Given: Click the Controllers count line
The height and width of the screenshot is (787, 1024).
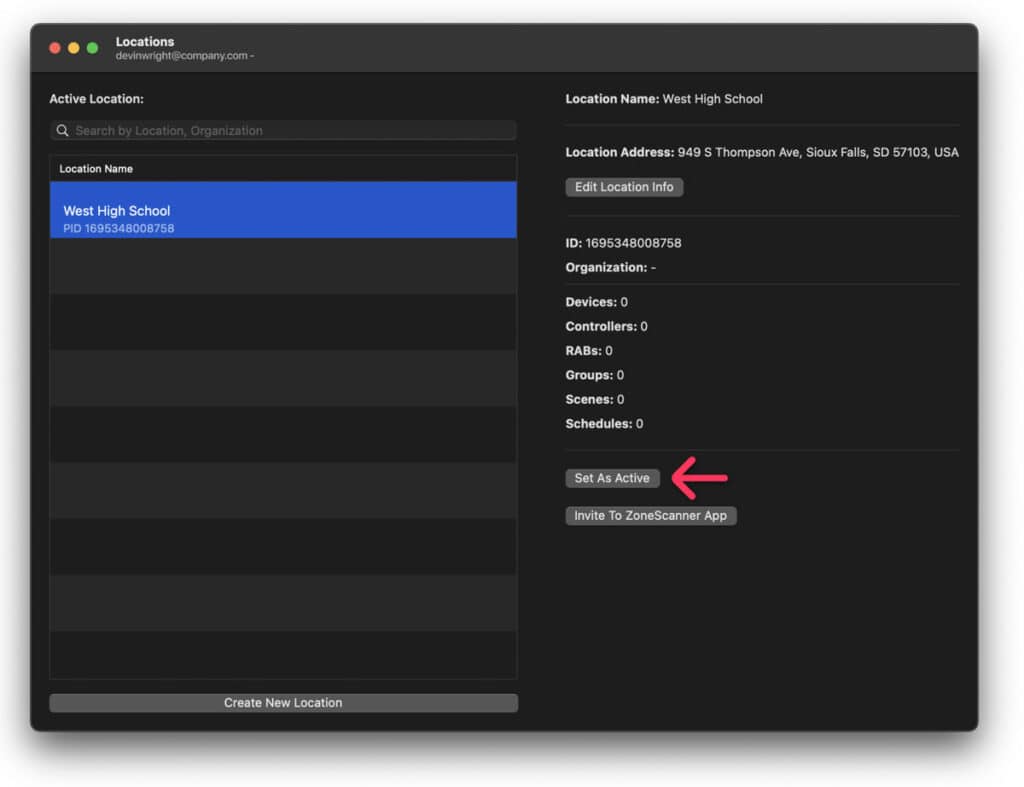Looking at the screenshot, I should pyautogui.click(x=606, y=326).
